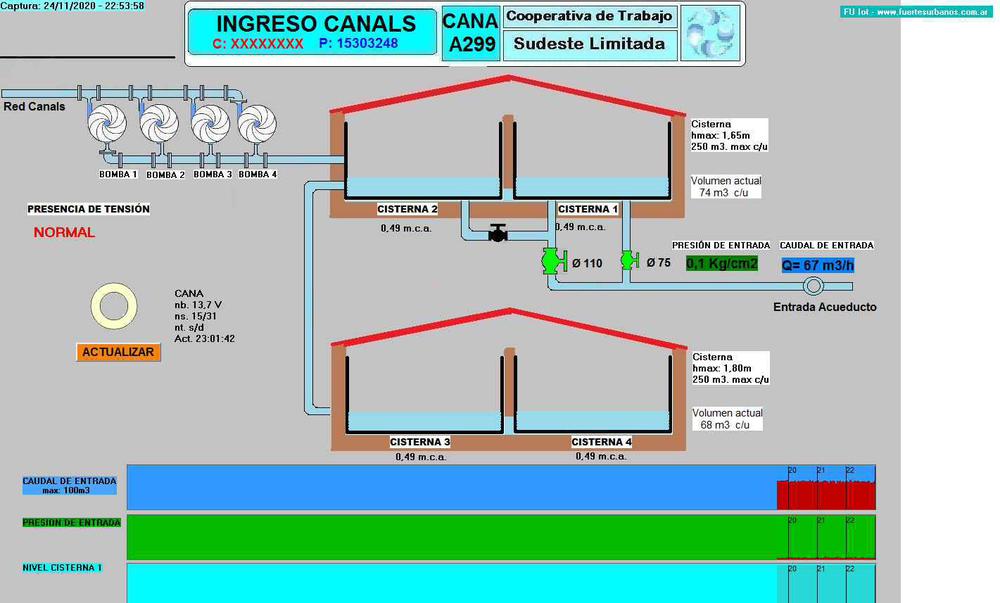Click the CISTERNA 3 label
Image resolution: width=1000 pixels, height=603 pixels.
click(x=420, y=442)
